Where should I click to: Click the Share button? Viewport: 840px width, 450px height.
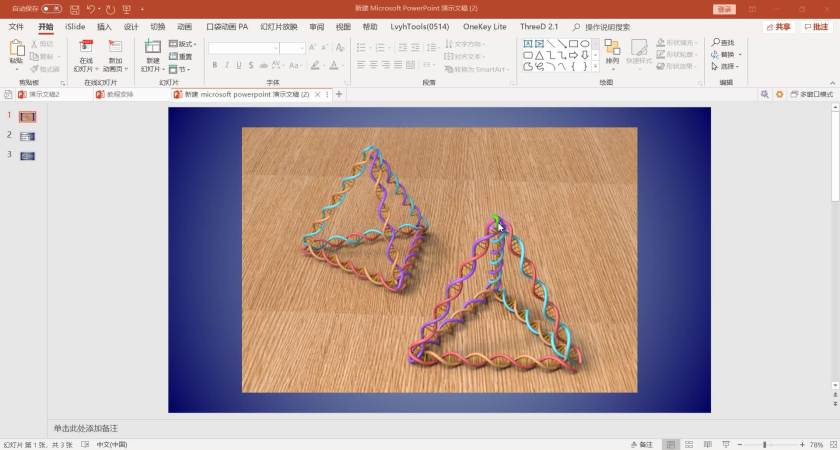point(778,27)
